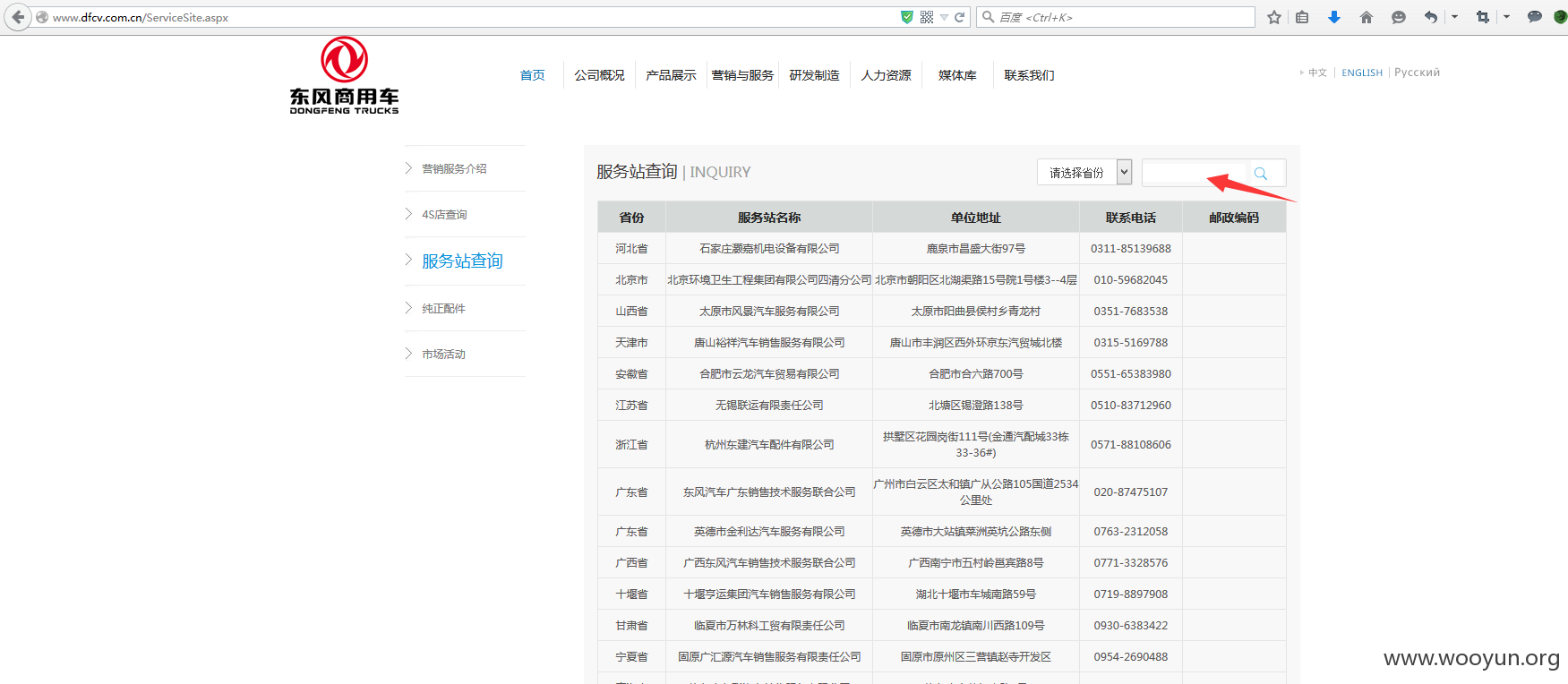Expand dropdown next to the undo arrow icon
Screen dimensions: 1568x684
[x=1454, y=17]
